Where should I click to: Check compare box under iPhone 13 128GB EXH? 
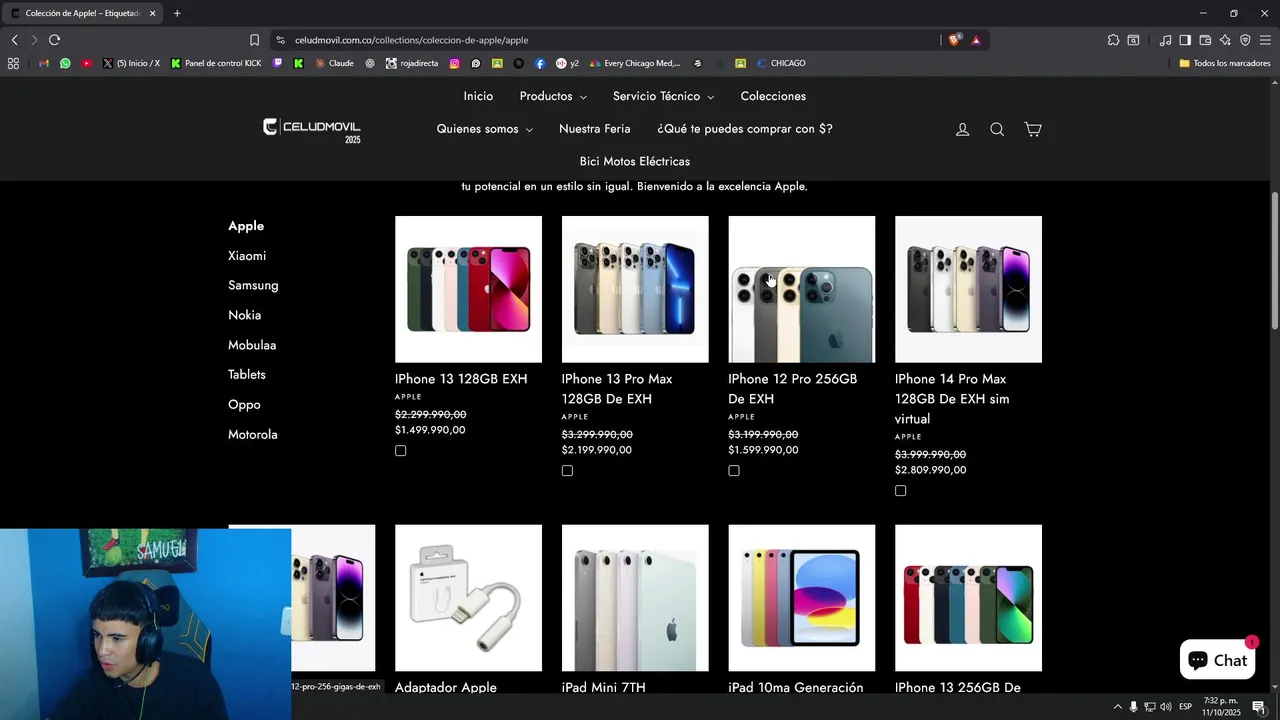tap(400, 451)
